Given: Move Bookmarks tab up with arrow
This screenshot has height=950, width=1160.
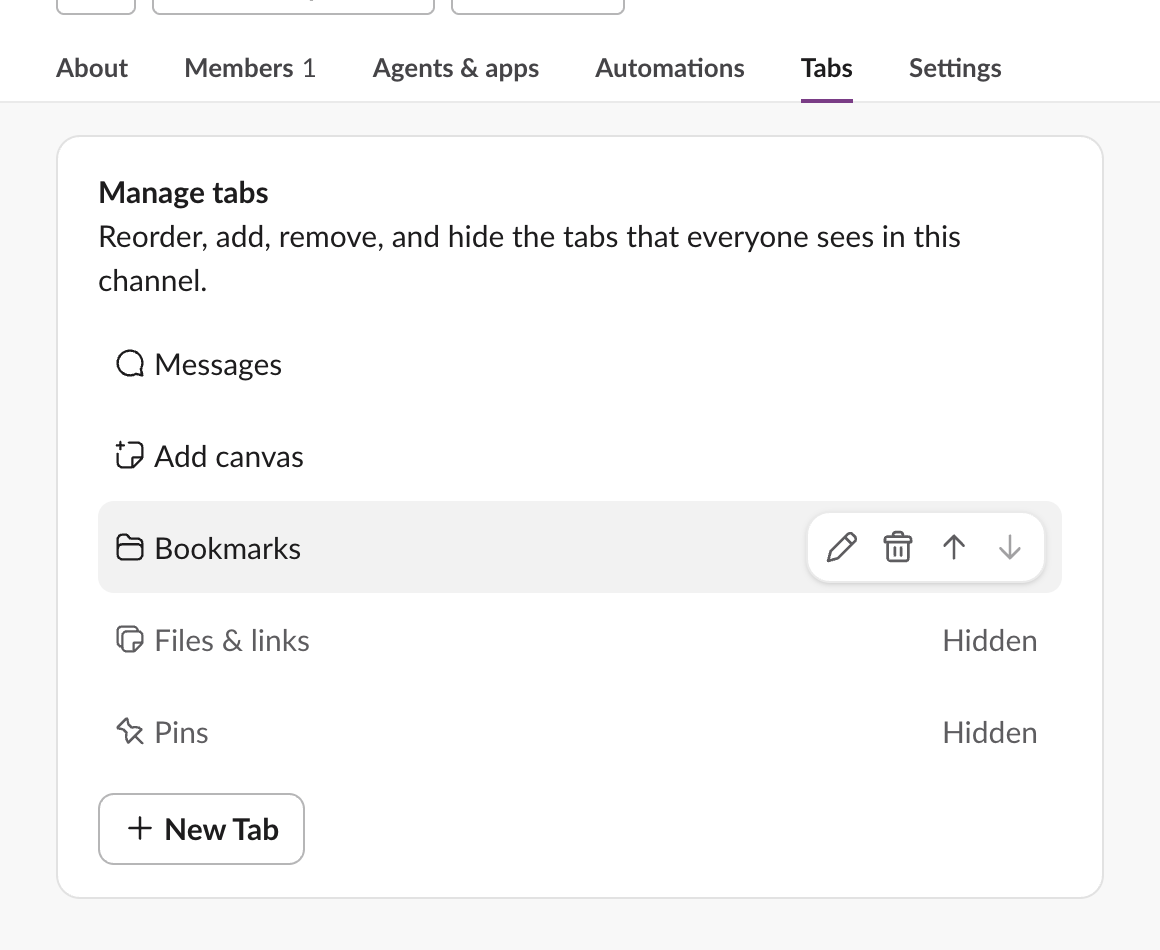Looking at the screenshot, I should (954, 548).
